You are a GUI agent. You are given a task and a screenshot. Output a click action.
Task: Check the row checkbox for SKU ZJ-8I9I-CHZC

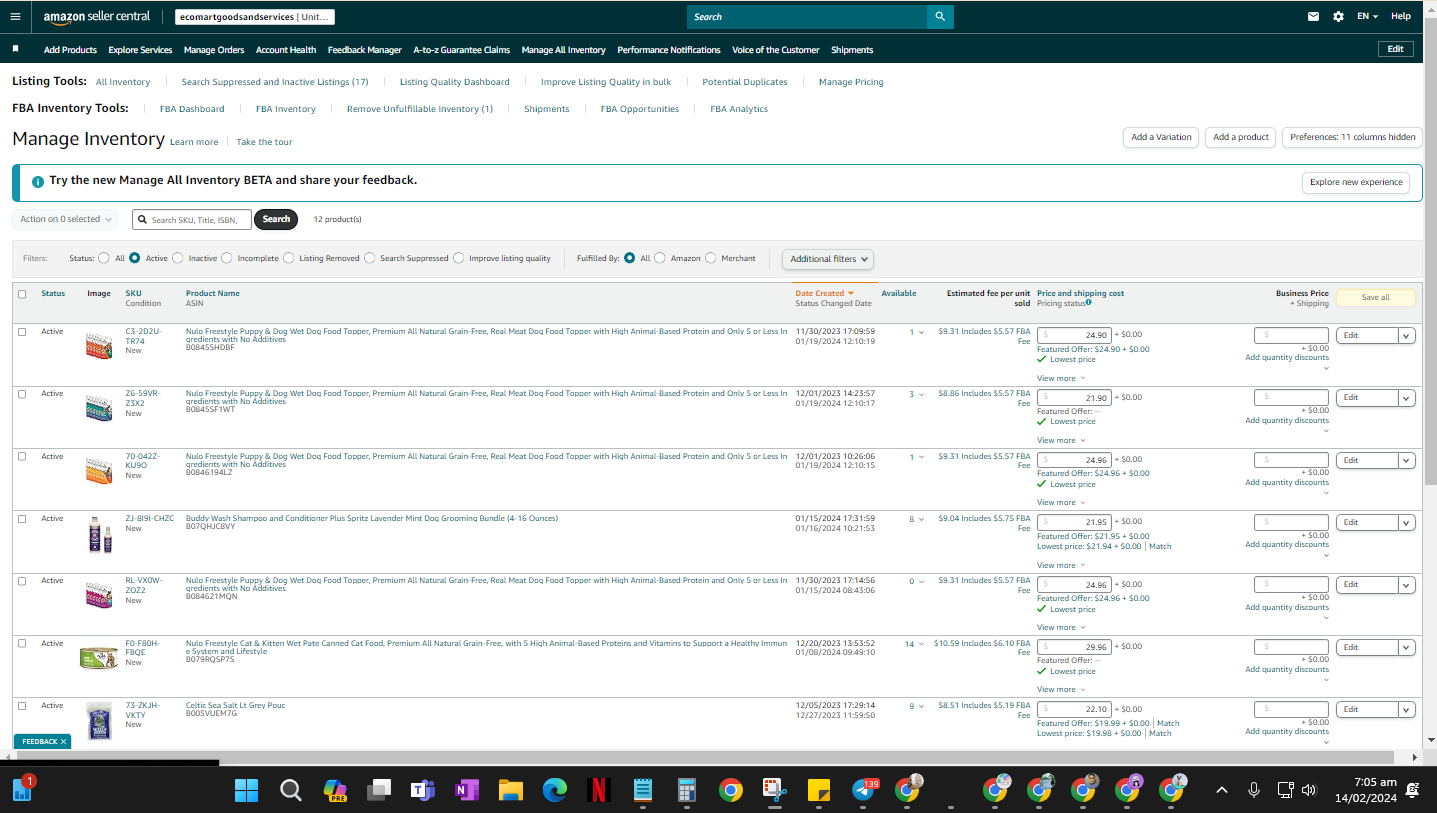[22, 519]
